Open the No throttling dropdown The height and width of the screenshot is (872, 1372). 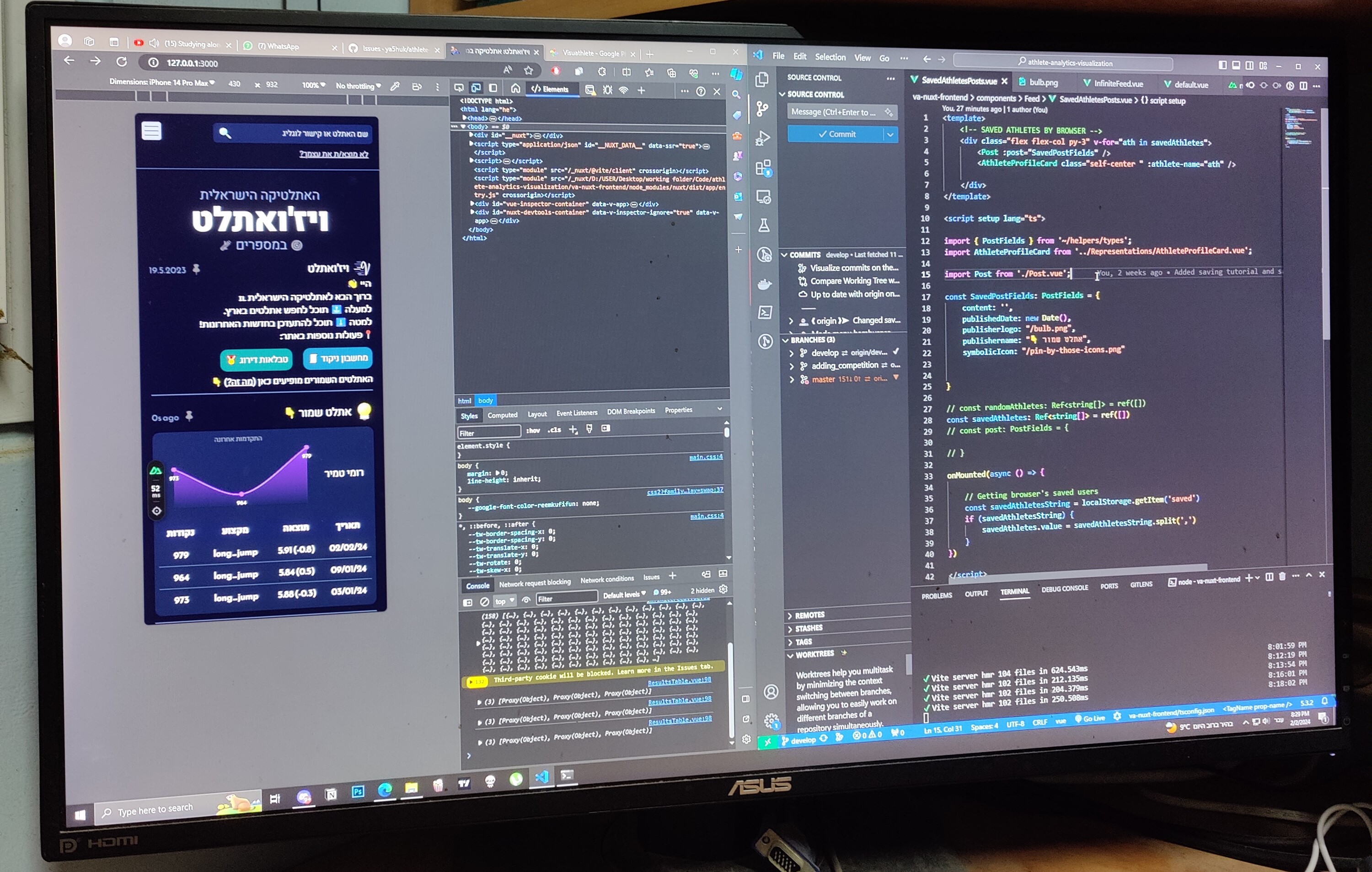coord(358,86)
